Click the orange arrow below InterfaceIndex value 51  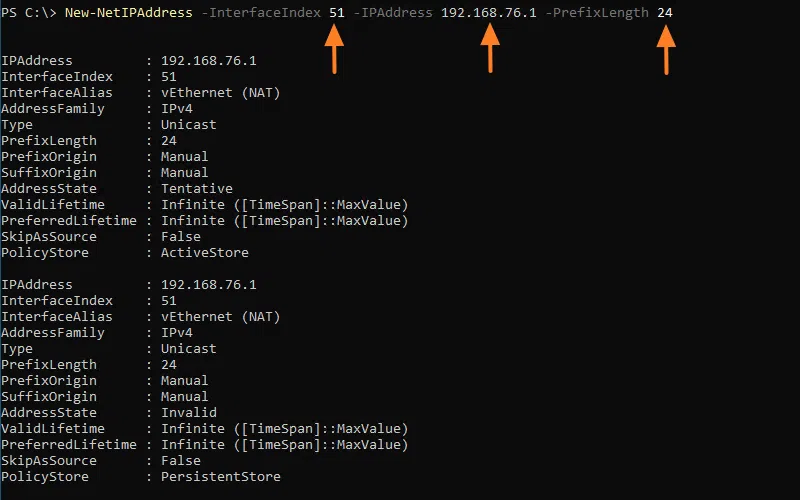point(335,48)
